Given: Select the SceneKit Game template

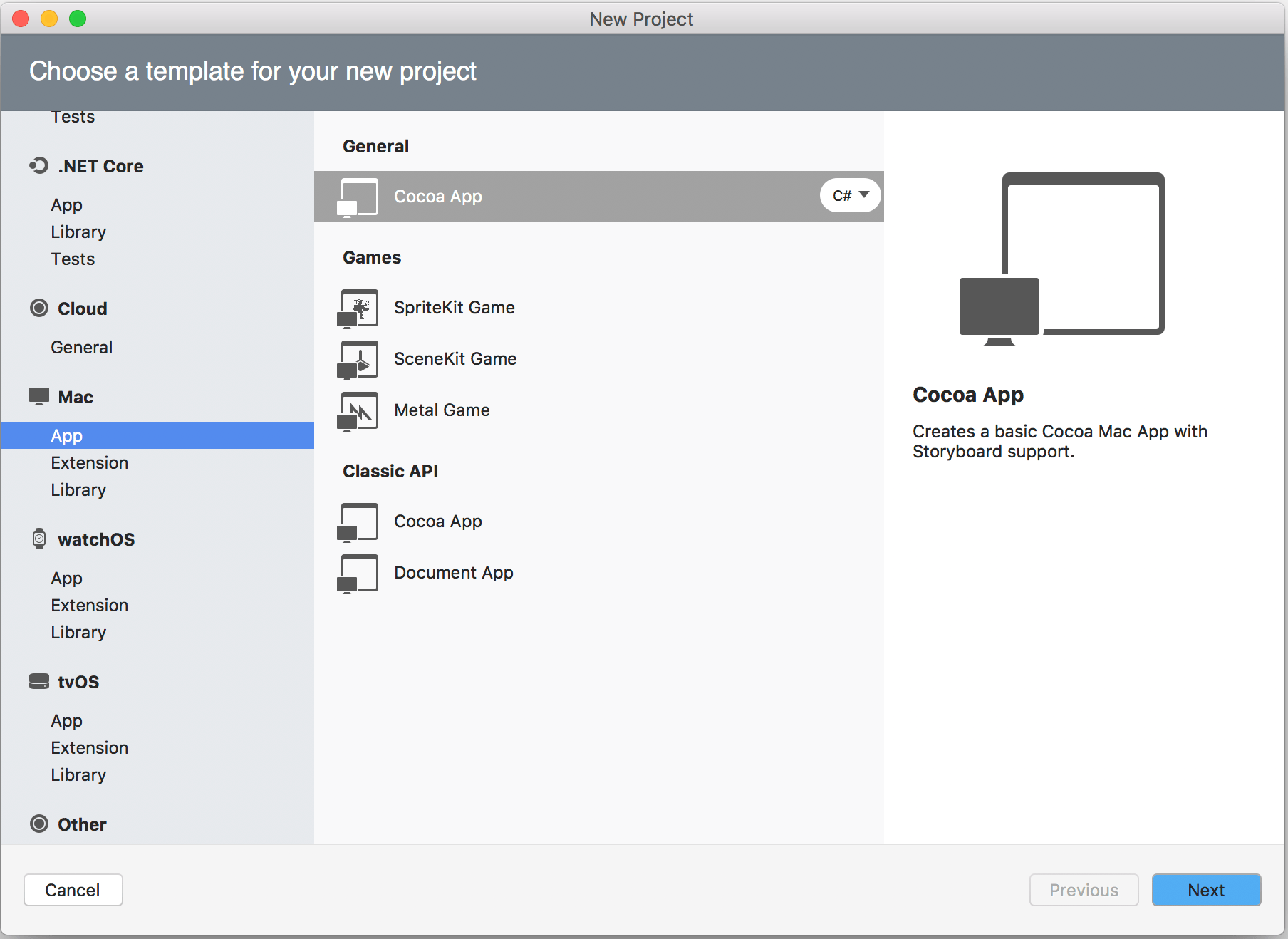Looking at the screenshot, I should coord(599,359).
